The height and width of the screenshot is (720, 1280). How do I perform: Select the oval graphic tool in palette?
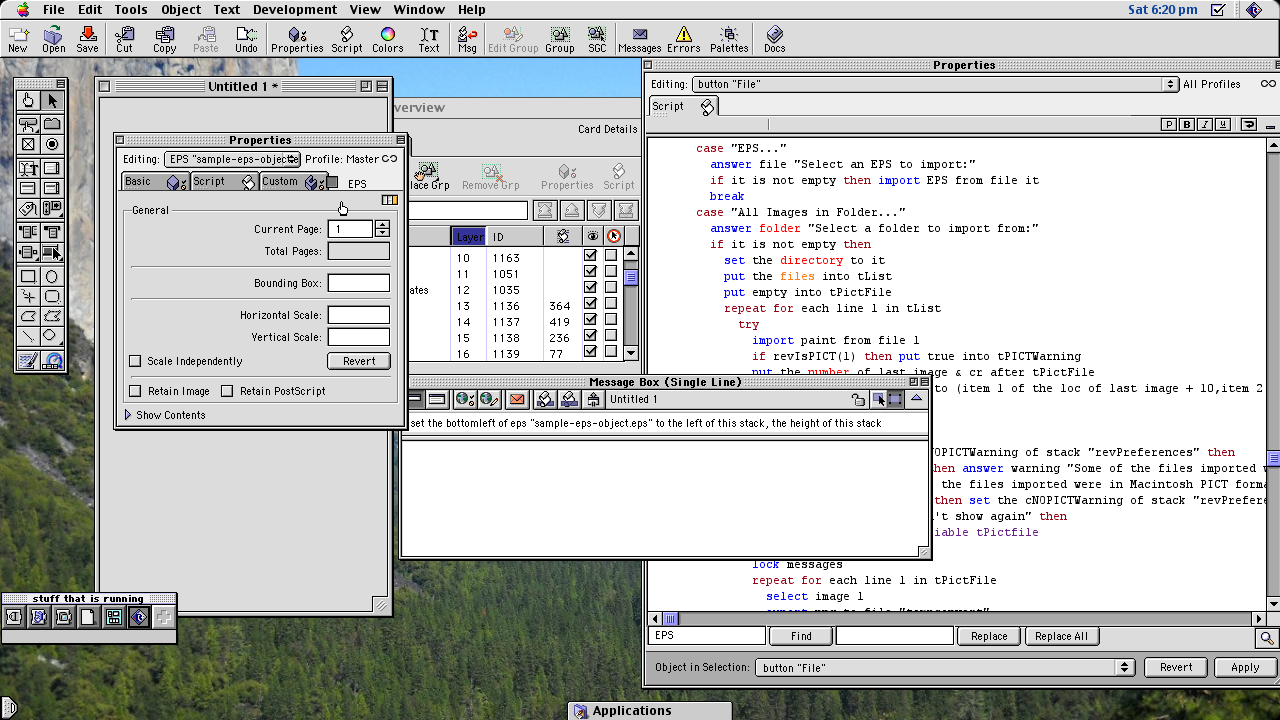(x=52, y=276)
